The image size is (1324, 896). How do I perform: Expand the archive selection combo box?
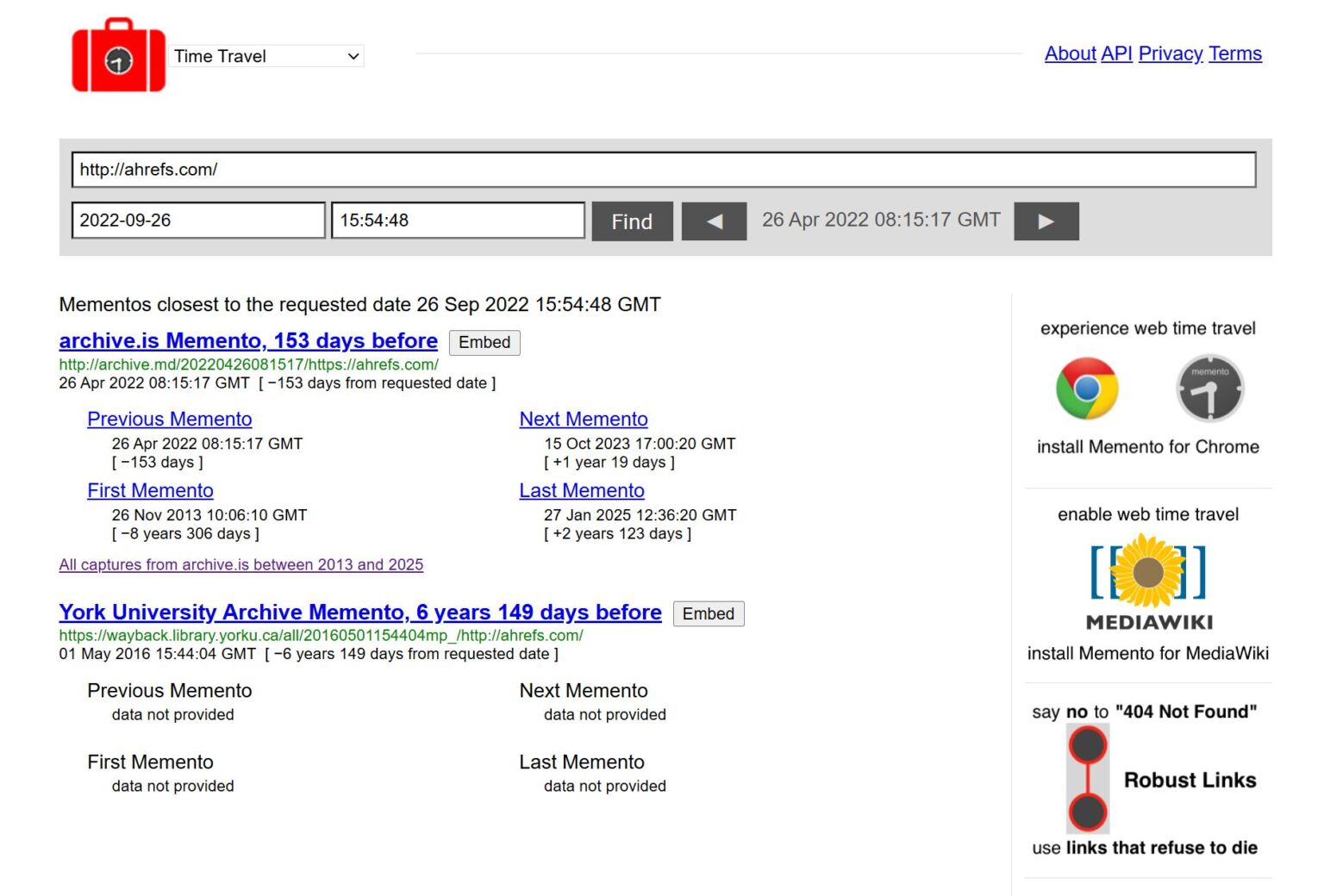pos(267,56)
